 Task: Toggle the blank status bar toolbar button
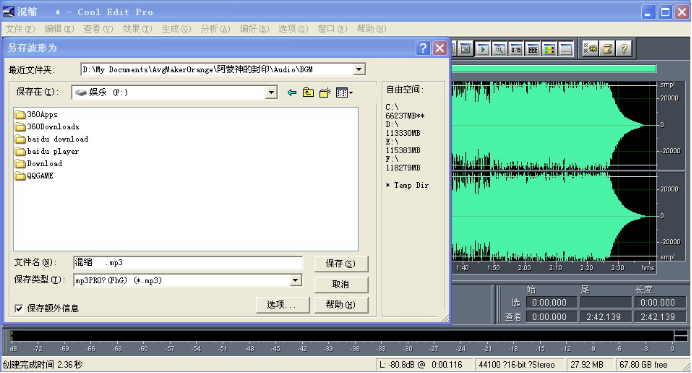point(566,49)
